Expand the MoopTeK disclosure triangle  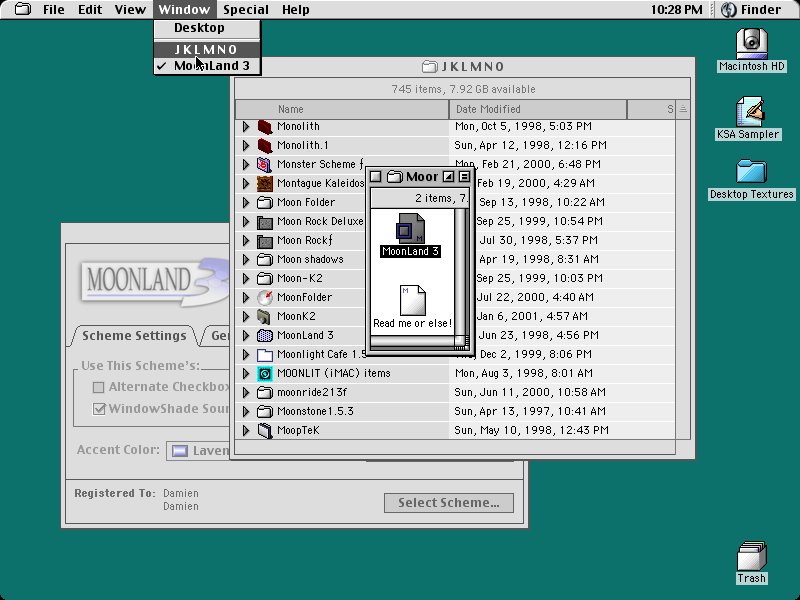(246, 431)
